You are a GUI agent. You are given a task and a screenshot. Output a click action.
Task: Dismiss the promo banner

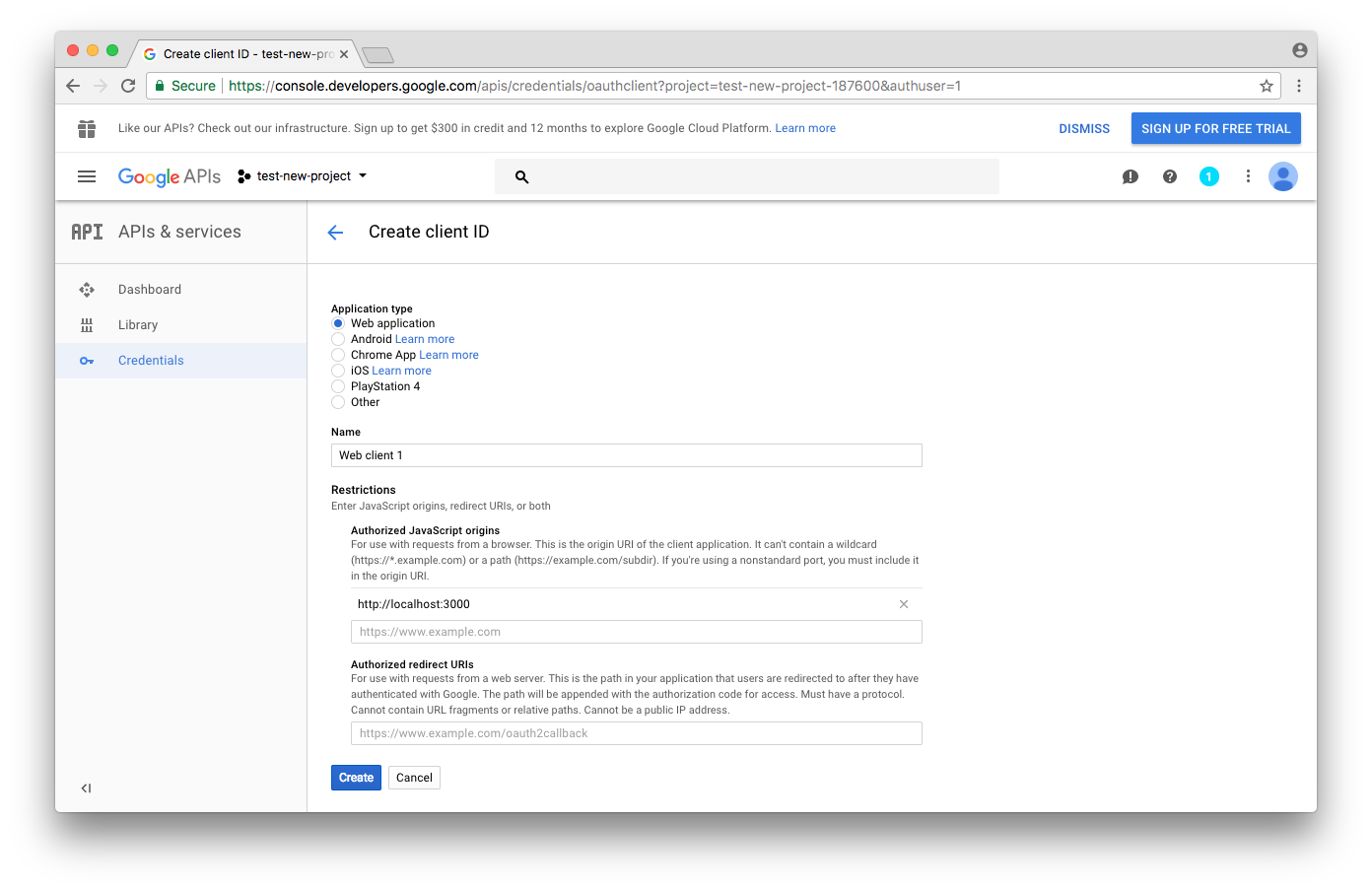click(x=1084, y=129)
